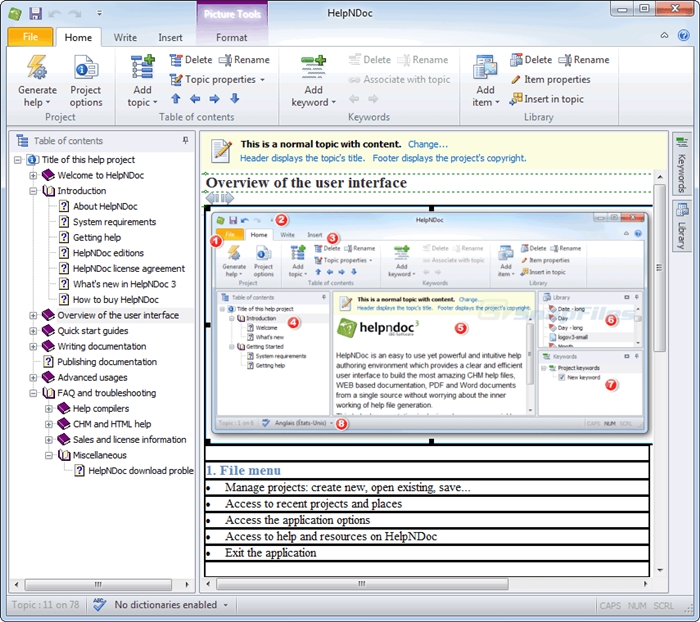Screen dimensions: 700x622
Task: Click the Generate help lightning icon
Action: 36,67
